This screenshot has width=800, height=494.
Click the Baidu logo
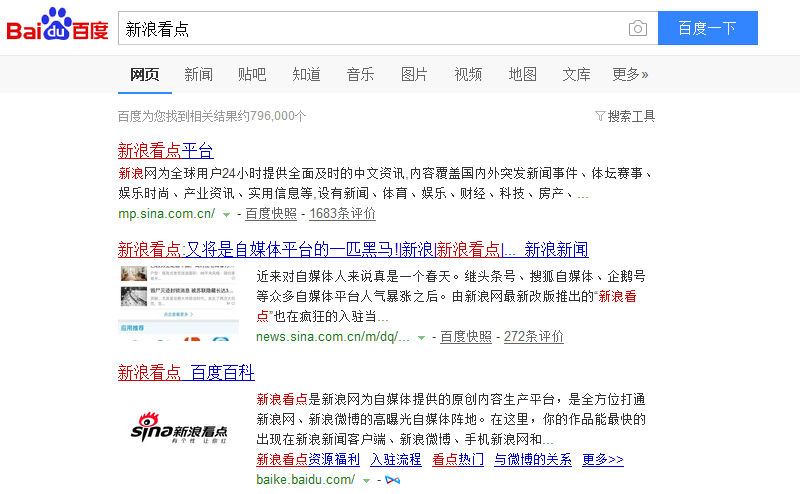57,24
